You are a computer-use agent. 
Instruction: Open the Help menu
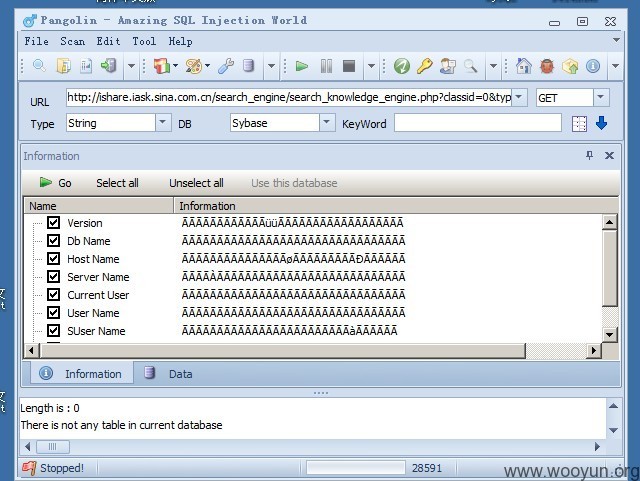point(180,41)
